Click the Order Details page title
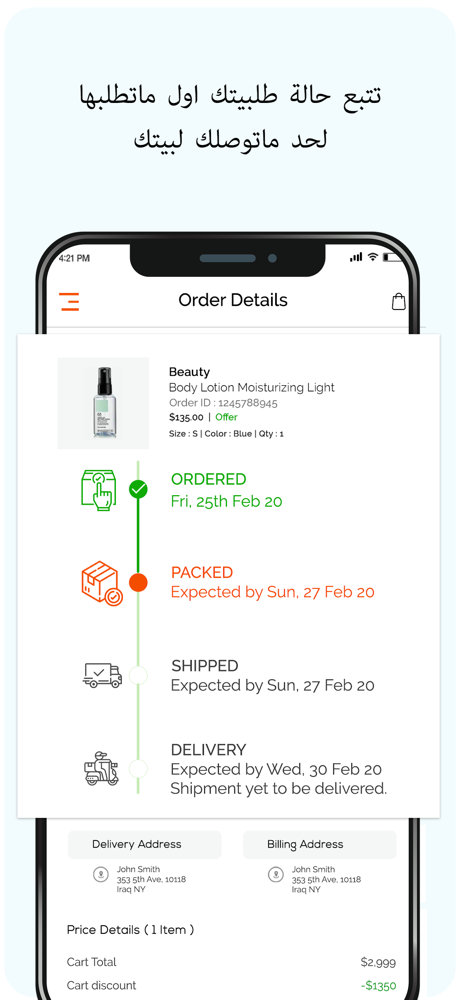Screen dimensions: 462x1000 (233, 300)
